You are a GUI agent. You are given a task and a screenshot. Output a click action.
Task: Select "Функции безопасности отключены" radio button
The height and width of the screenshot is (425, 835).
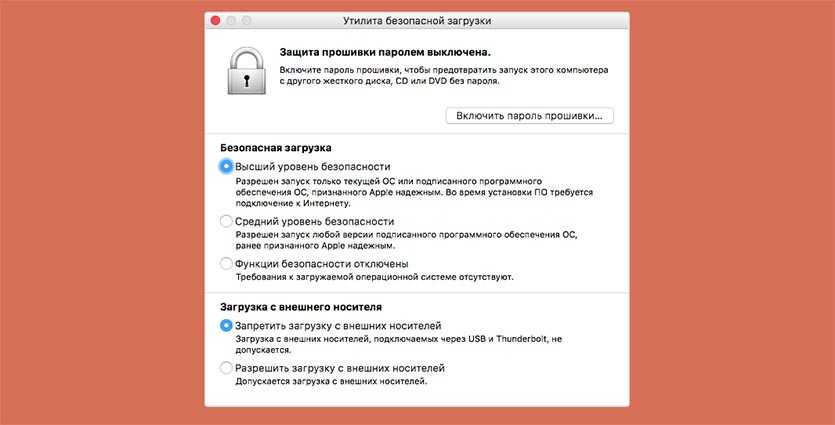click(226, 263)
